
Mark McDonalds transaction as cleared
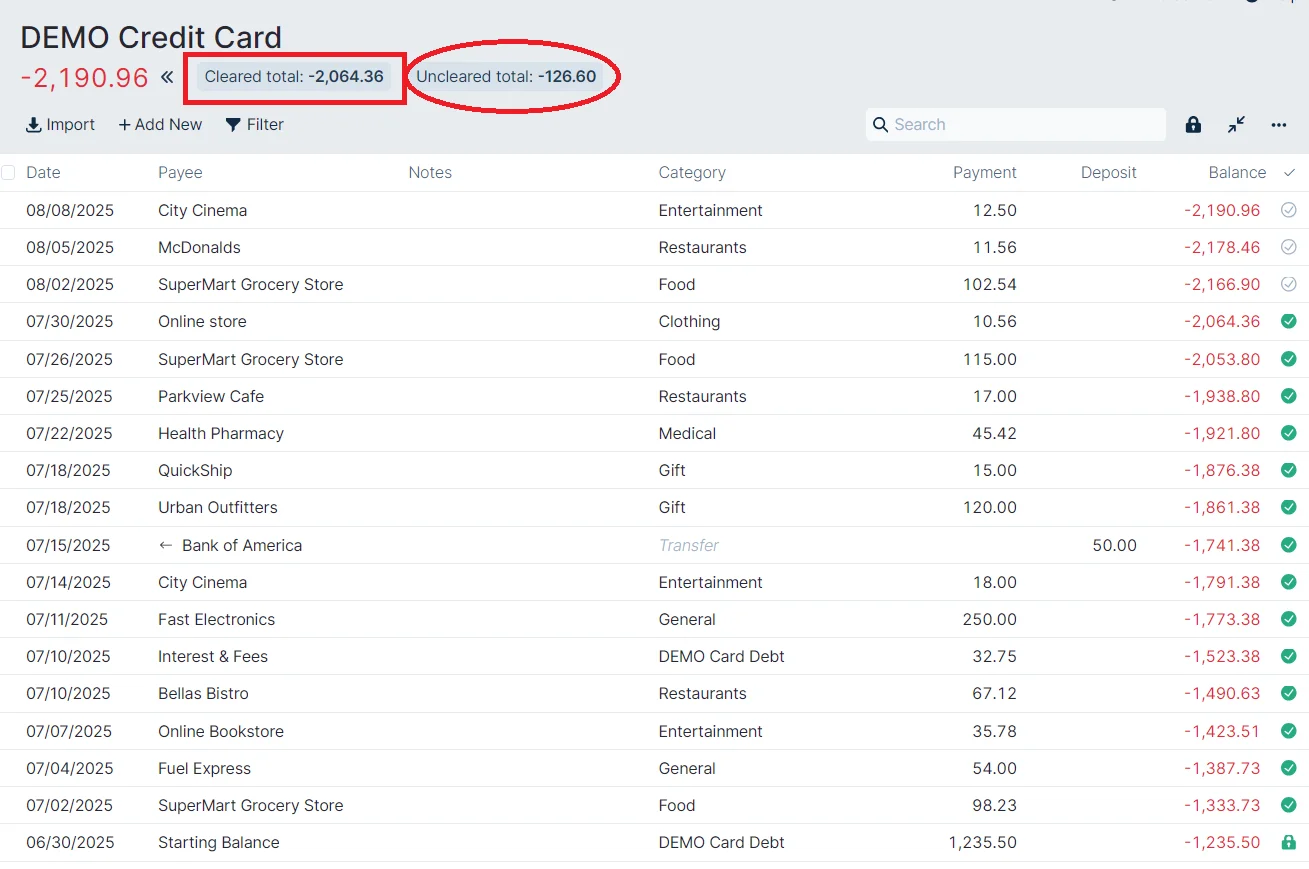1288,247
